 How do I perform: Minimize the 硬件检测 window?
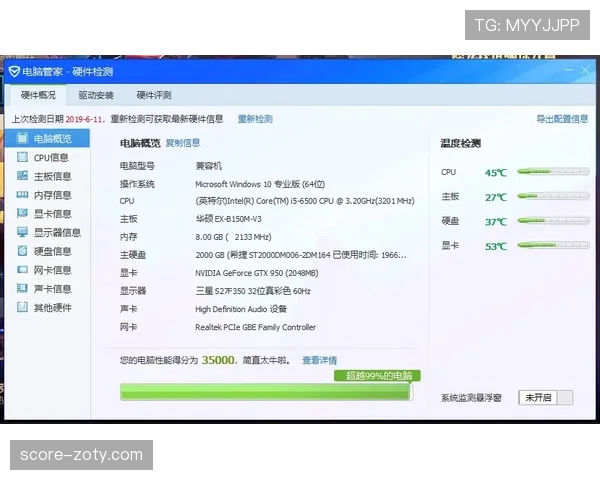pos(569,70)
